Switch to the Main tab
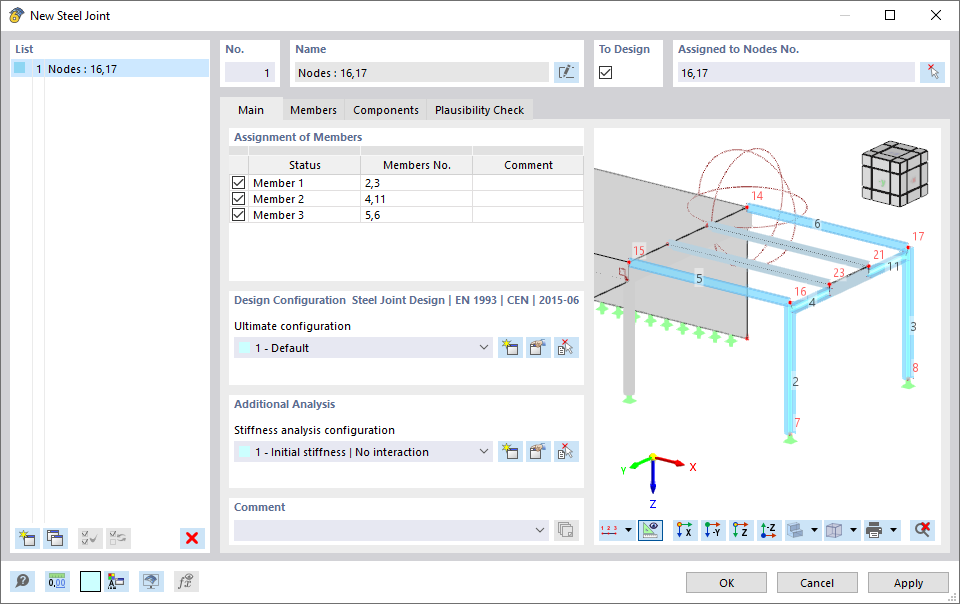960x604 pixels. point(251,110)
